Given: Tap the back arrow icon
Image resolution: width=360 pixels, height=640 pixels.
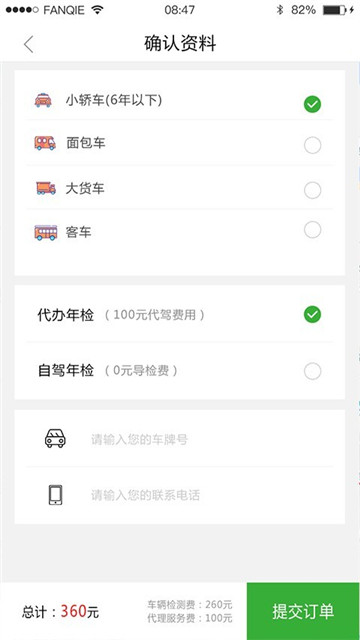Looking at the screenshot, I should [29, 44].
